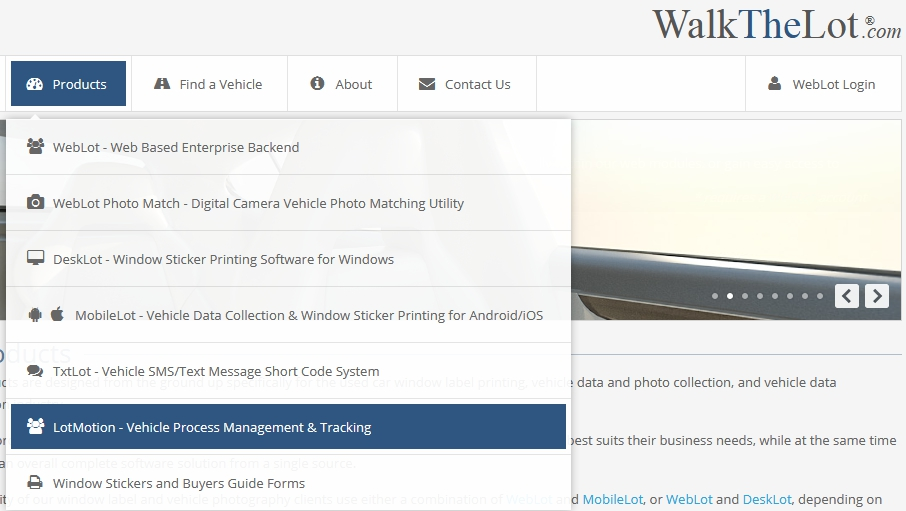This screenshot has width=906, height=511.
Task: Click the chat bubbles icon beside TxtLot
Action: (x=35, y=371)
